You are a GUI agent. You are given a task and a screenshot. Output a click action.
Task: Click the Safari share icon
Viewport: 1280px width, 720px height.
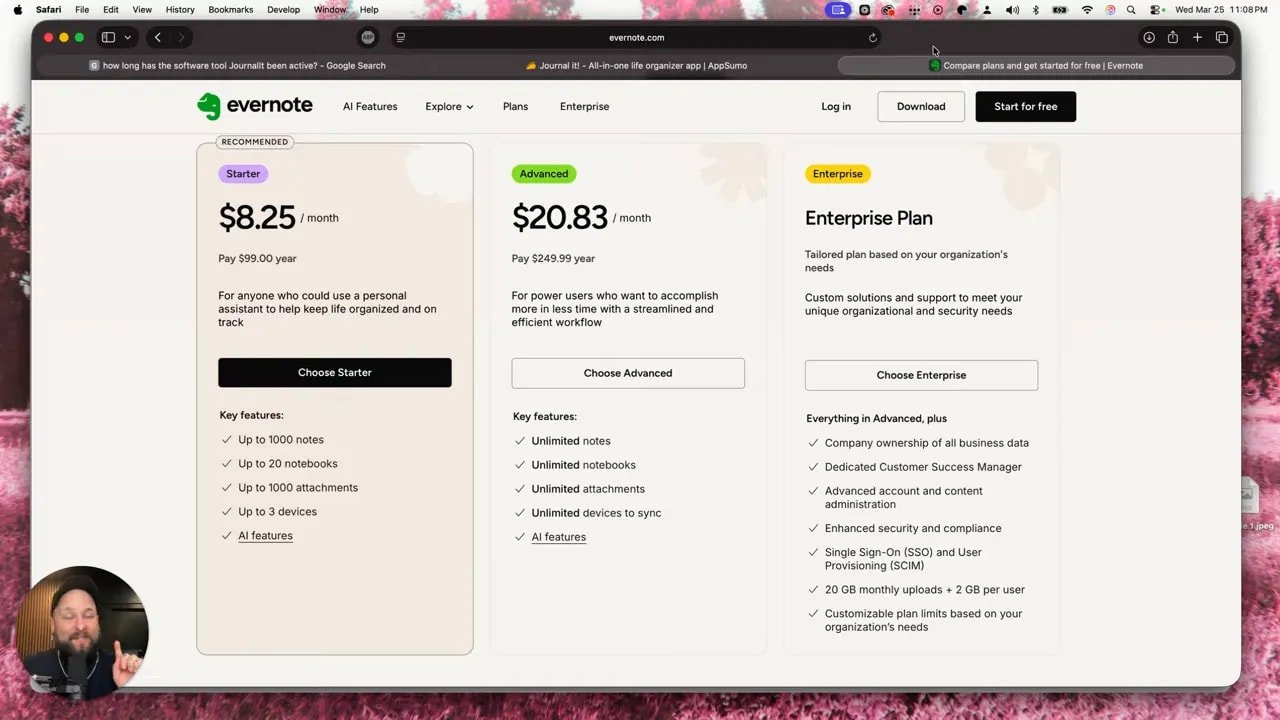pyautogui.click(x=1173, y=37)
